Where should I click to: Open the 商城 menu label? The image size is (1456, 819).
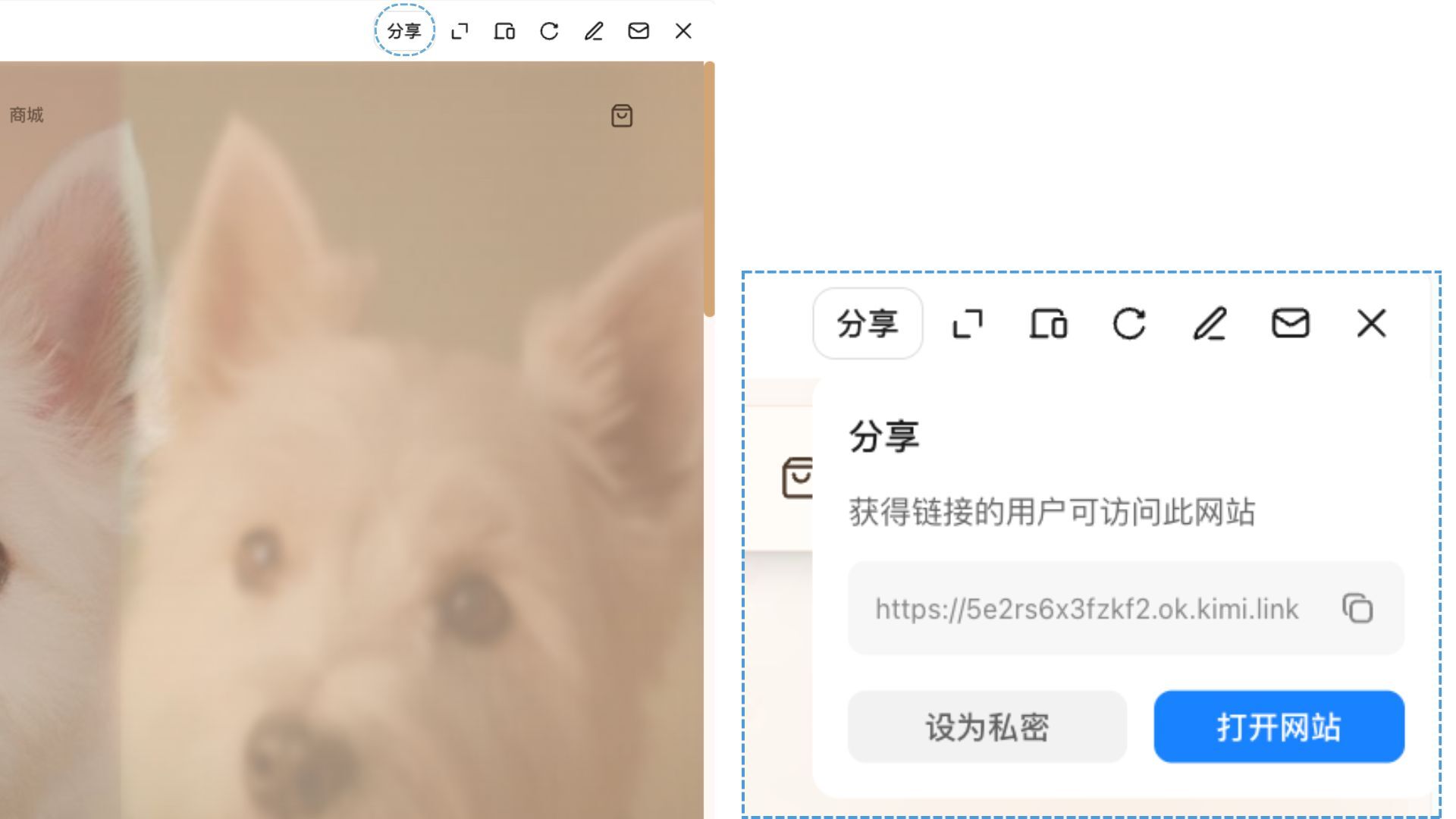(25, 116)
